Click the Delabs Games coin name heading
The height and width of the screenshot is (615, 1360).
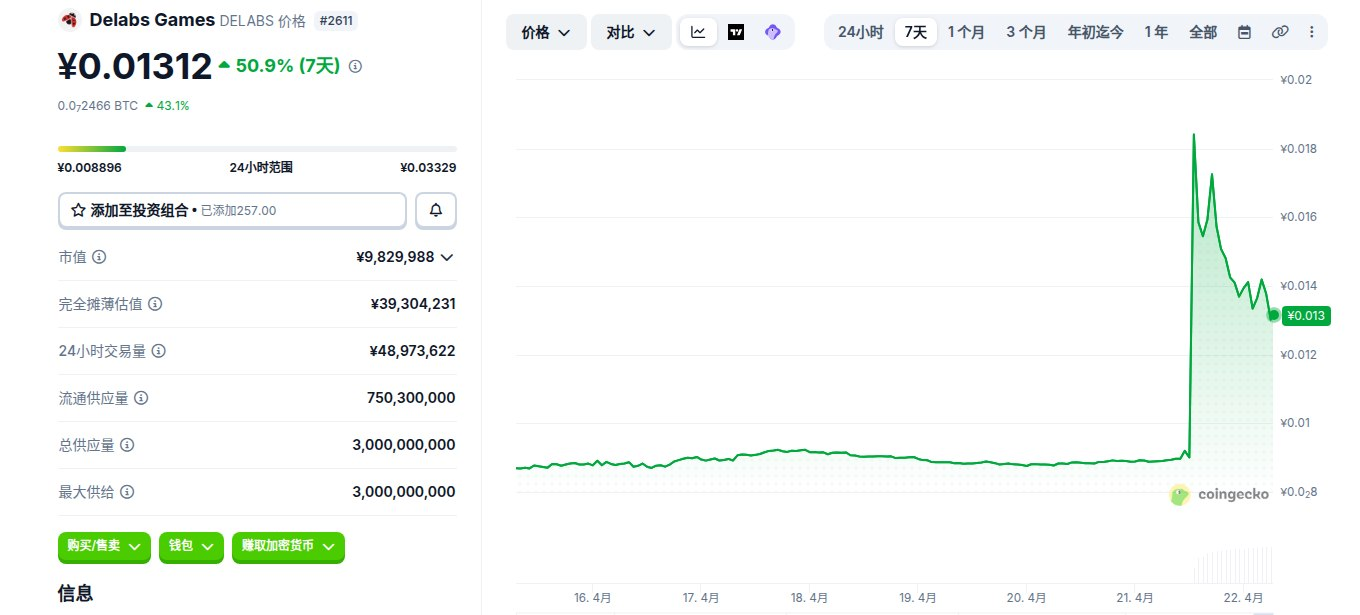[x=152, y=20]
